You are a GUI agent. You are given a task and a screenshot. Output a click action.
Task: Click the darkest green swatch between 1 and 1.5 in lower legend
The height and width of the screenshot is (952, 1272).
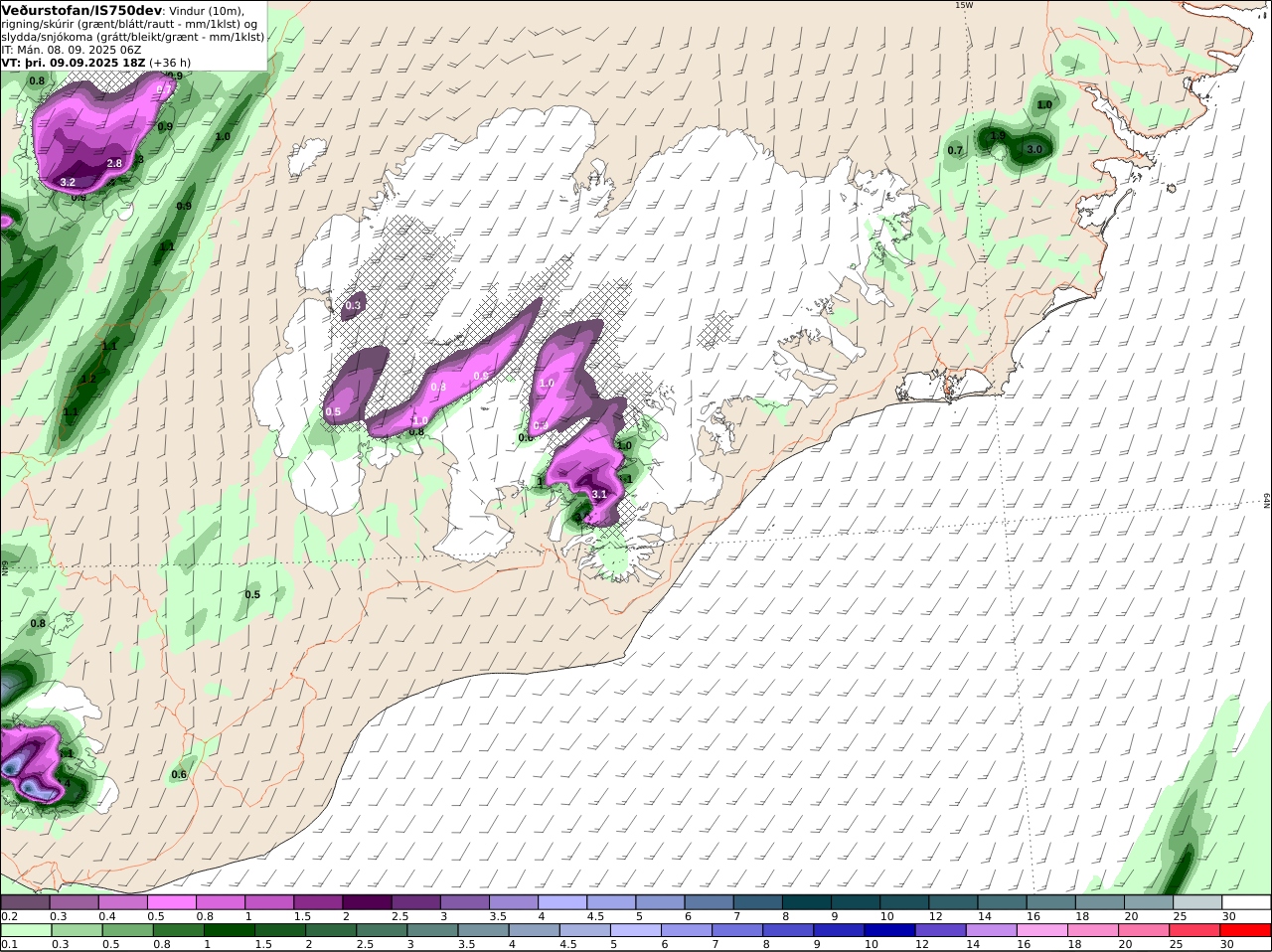click(x=230, y=931)
